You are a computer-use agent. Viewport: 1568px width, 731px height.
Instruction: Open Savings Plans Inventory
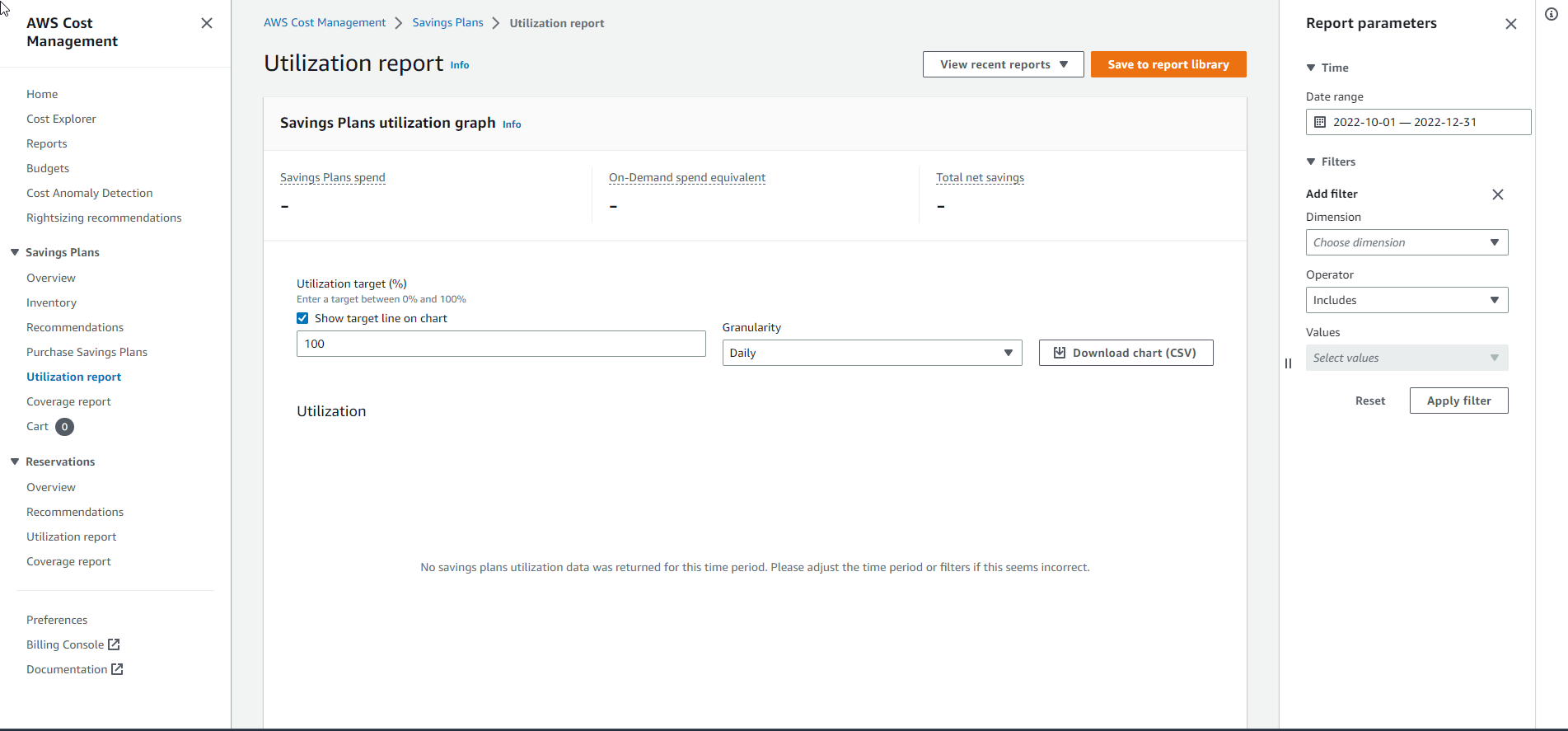coord(51,302)
